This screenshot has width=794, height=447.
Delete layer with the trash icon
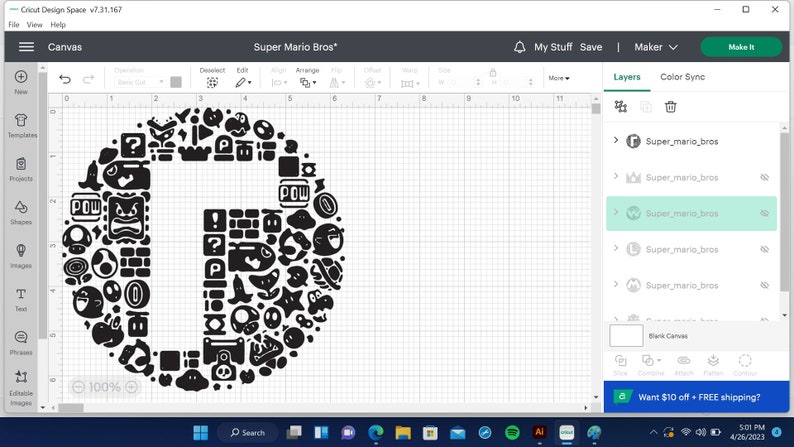[670, 107]
